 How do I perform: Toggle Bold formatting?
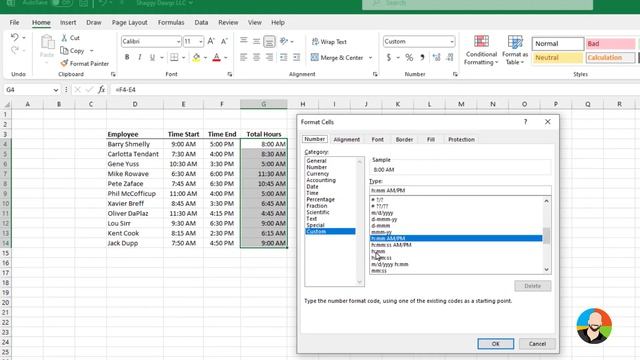127,58
